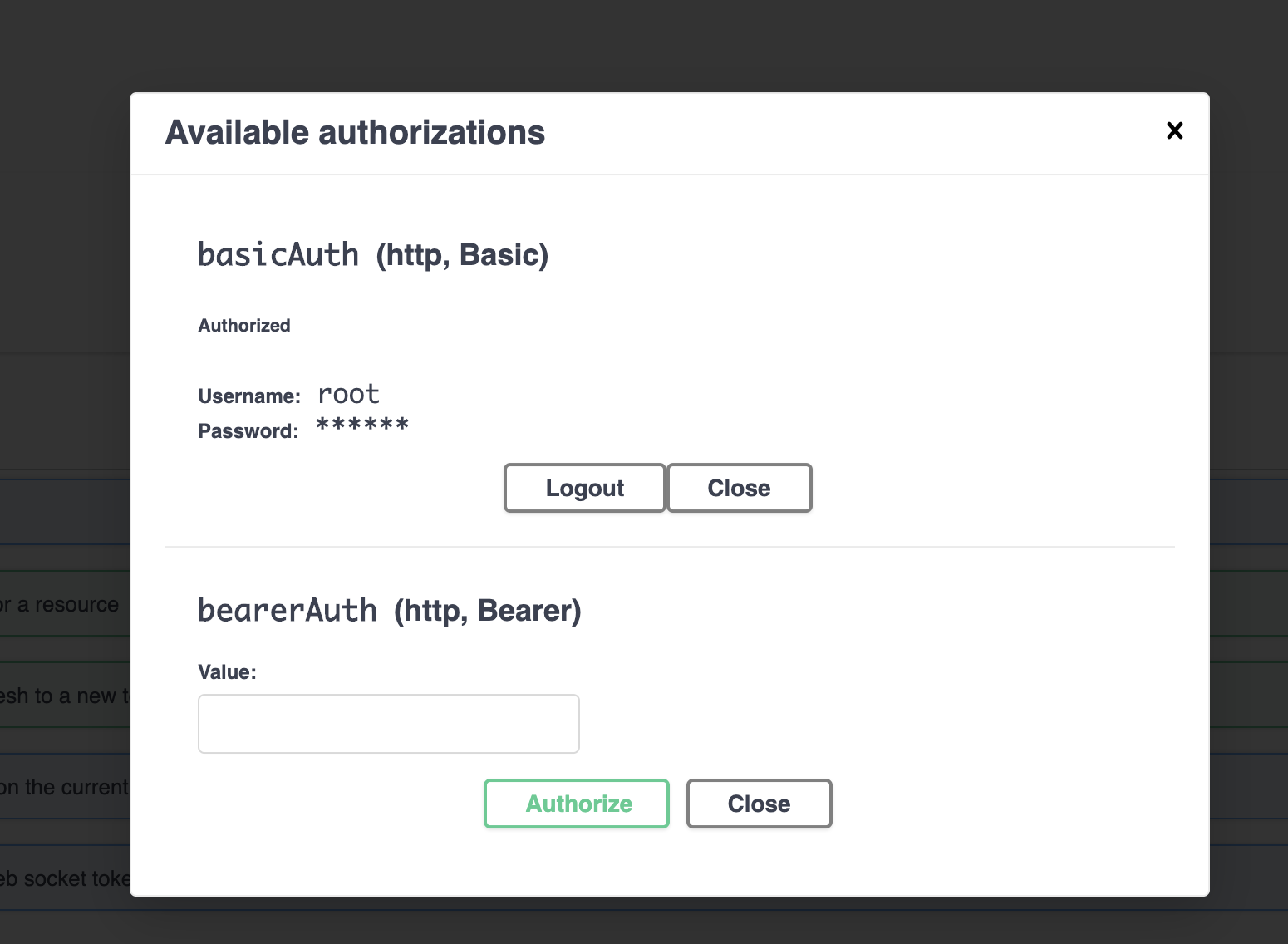Click the dimmed endpoint row mentioning a resource
Image resolution: width=1288 pixels, height=944 pixels.
(59, 604)
